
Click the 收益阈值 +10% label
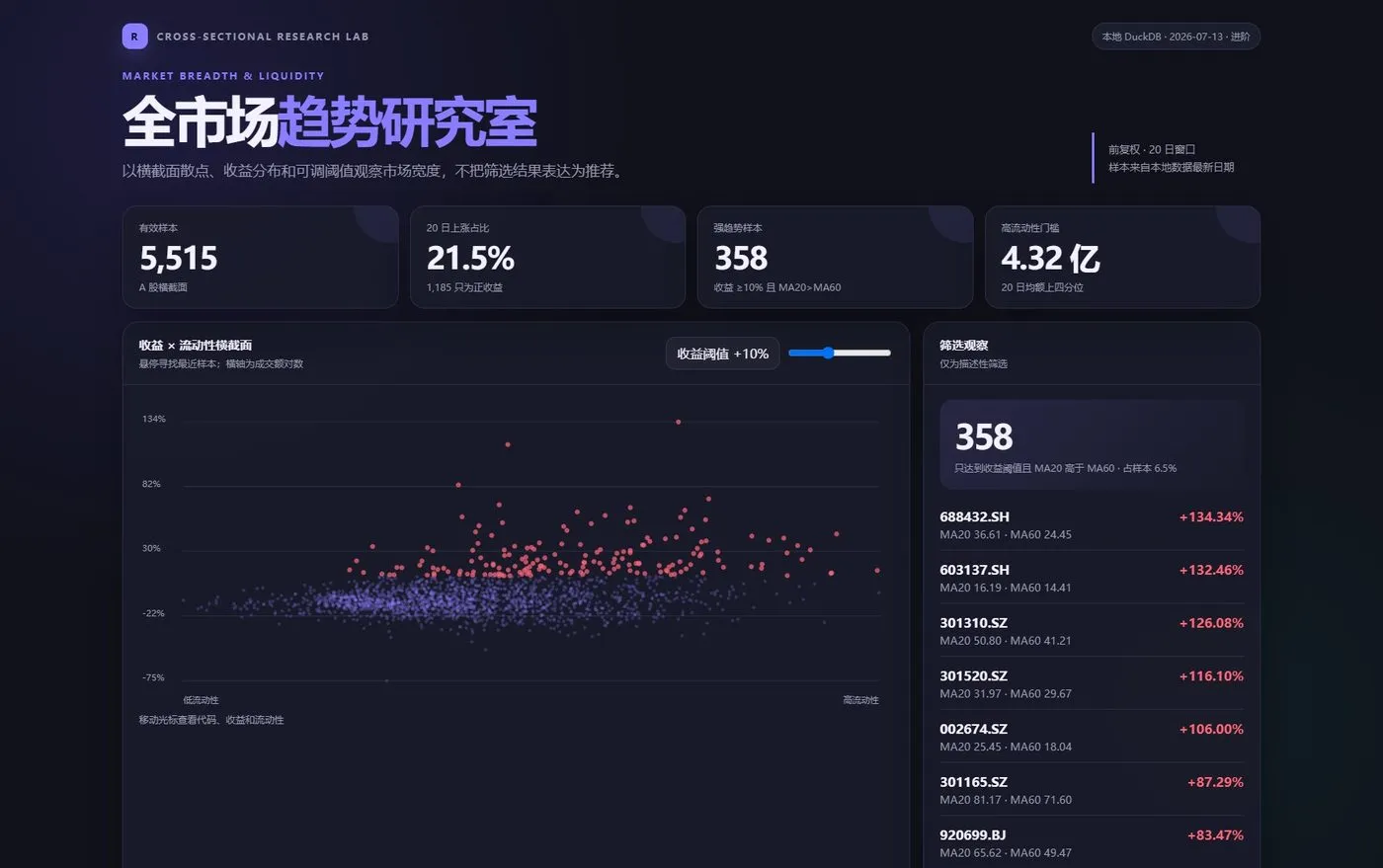[722, 354]
